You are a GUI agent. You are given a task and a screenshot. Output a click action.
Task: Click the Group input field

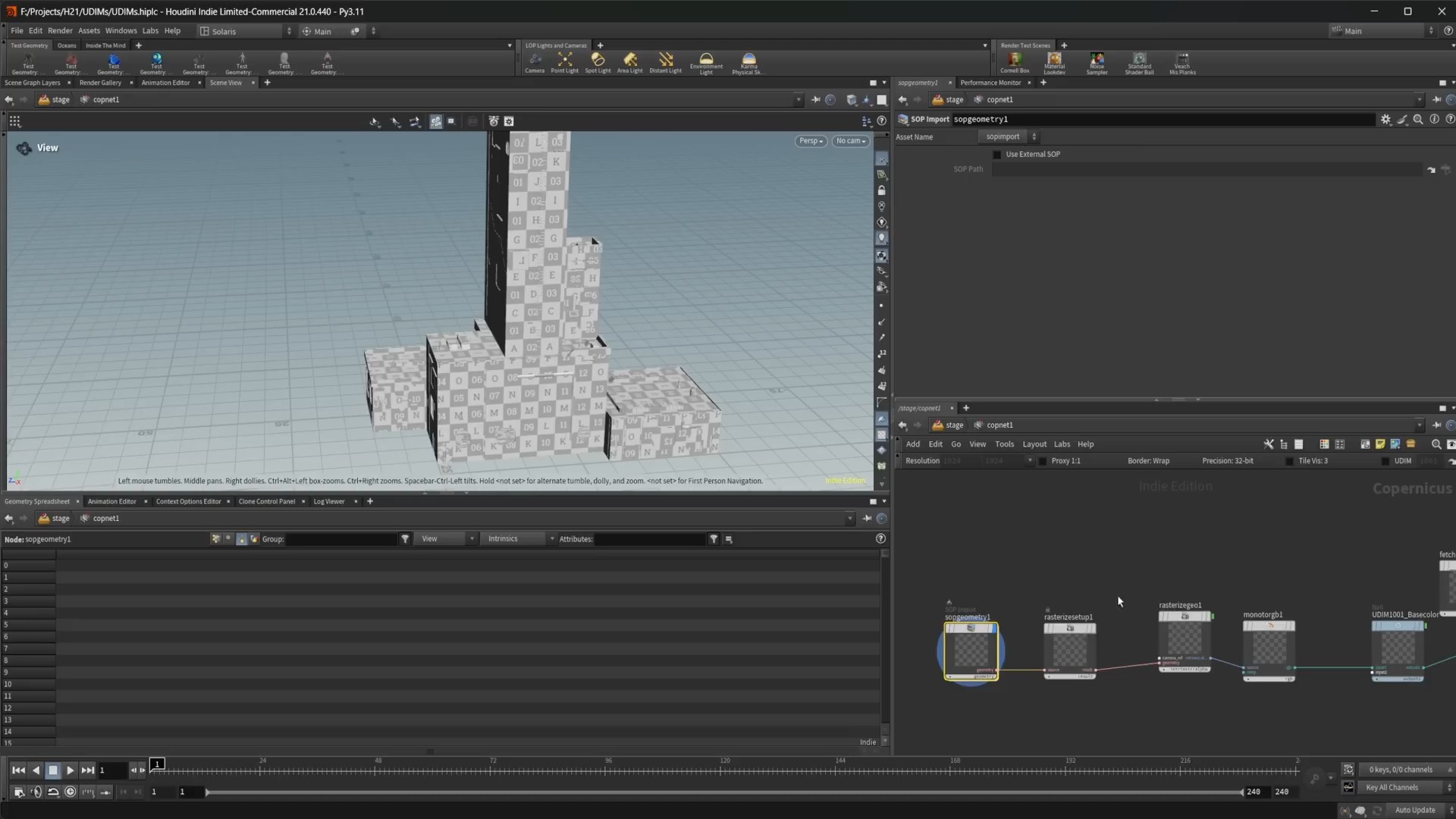tap(341, 539)
